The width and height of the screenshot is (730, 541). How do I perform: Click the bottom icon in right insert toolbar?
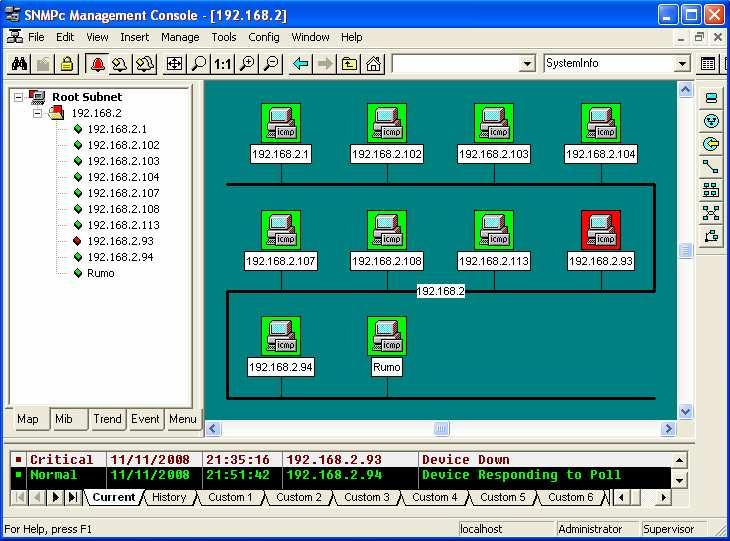(x=711, y=236)
